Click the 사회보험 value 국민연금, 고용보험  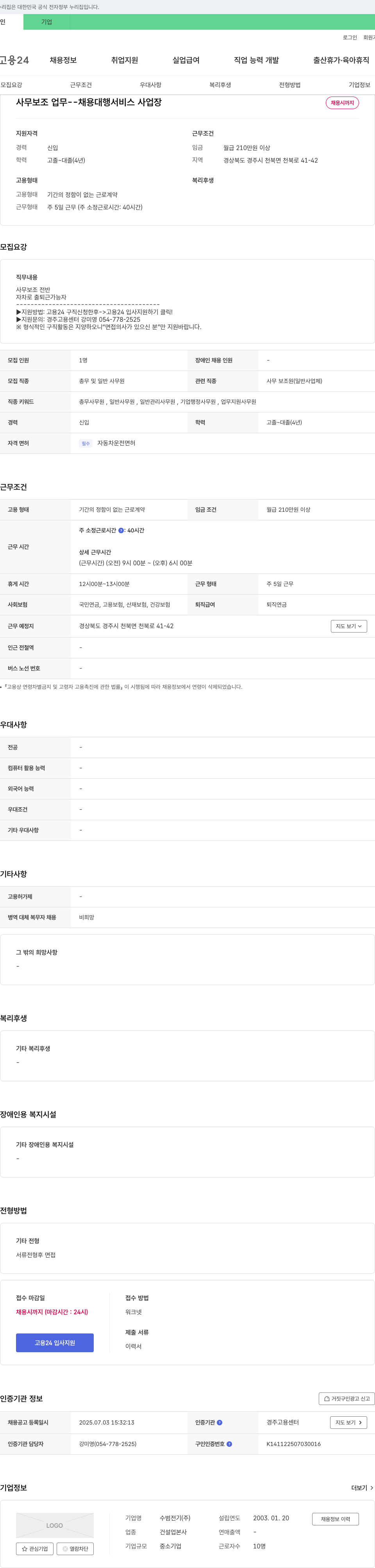point(125,604)
